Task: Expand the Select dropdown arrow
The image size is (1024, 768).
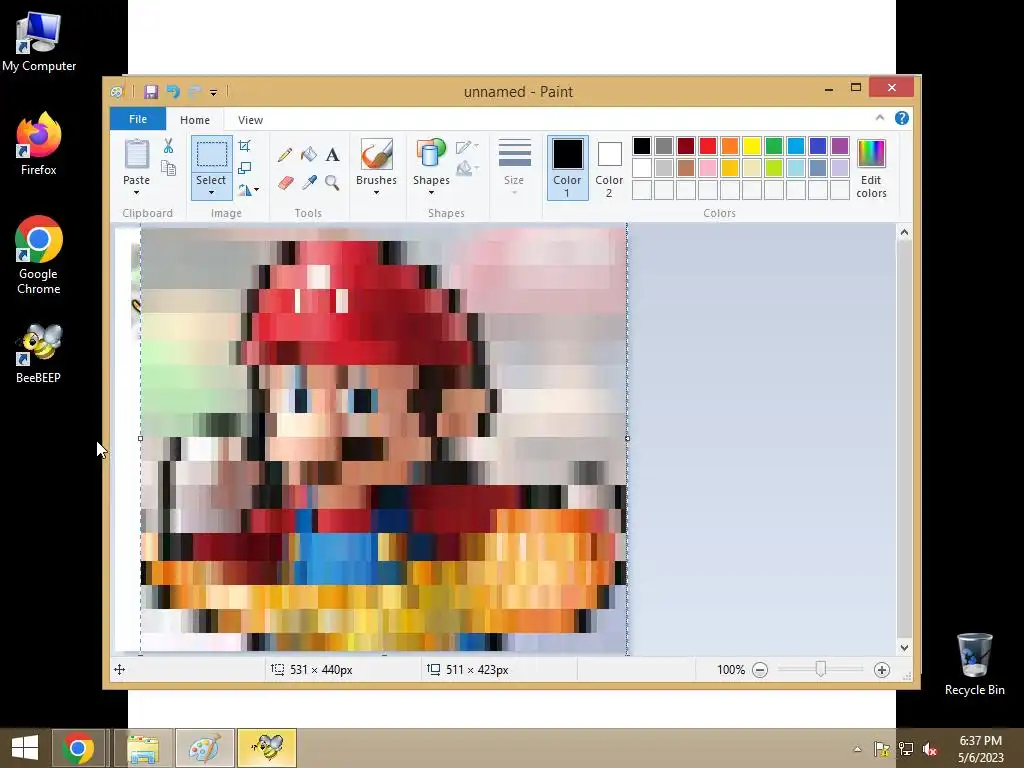Action: click(212, 193)
